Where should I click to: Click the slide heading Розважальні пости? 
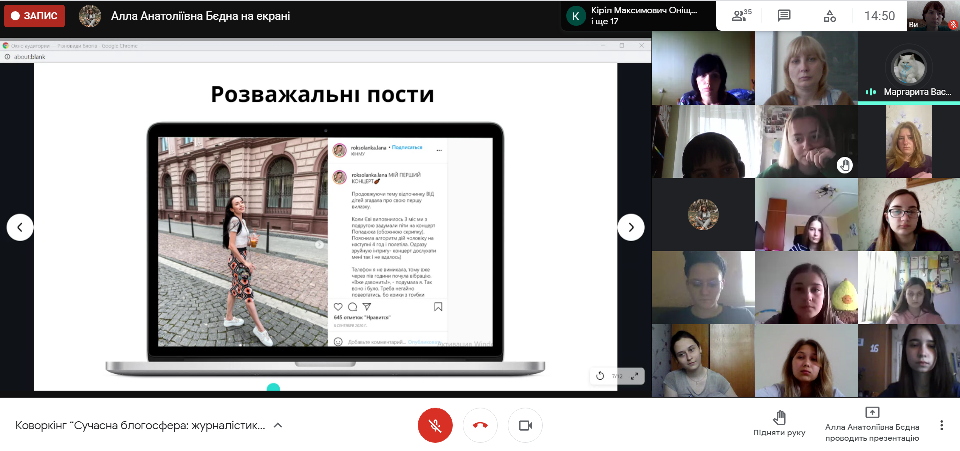323,94
